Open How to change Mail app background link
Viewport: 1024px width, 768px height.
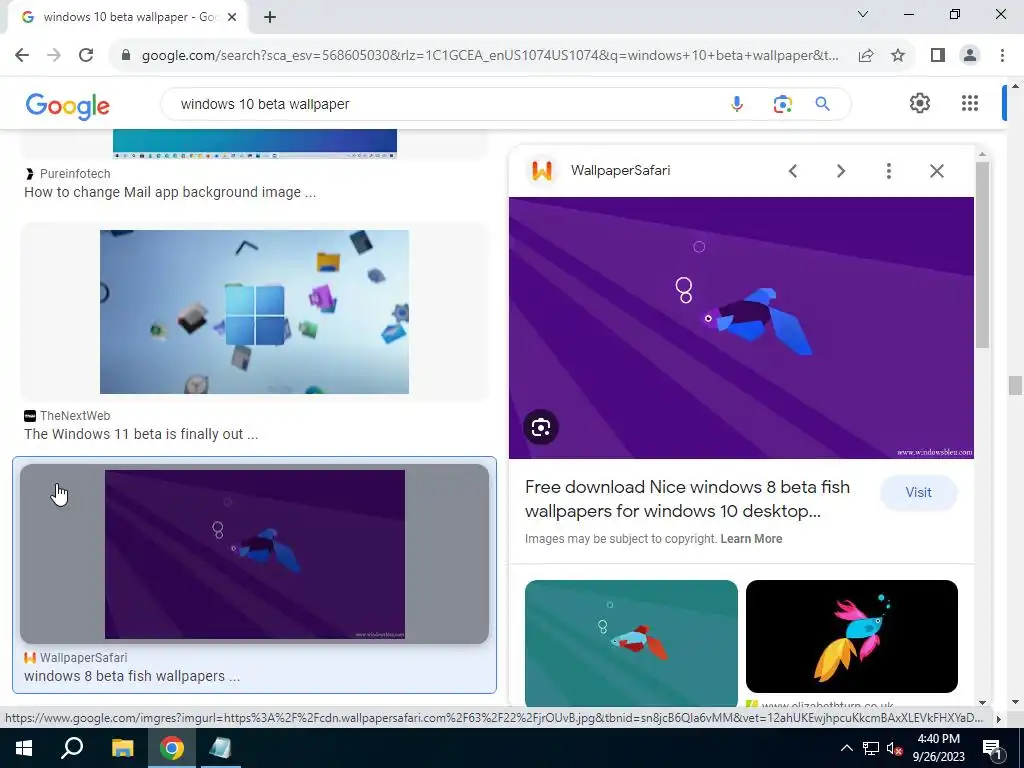(x=170, y=193)
